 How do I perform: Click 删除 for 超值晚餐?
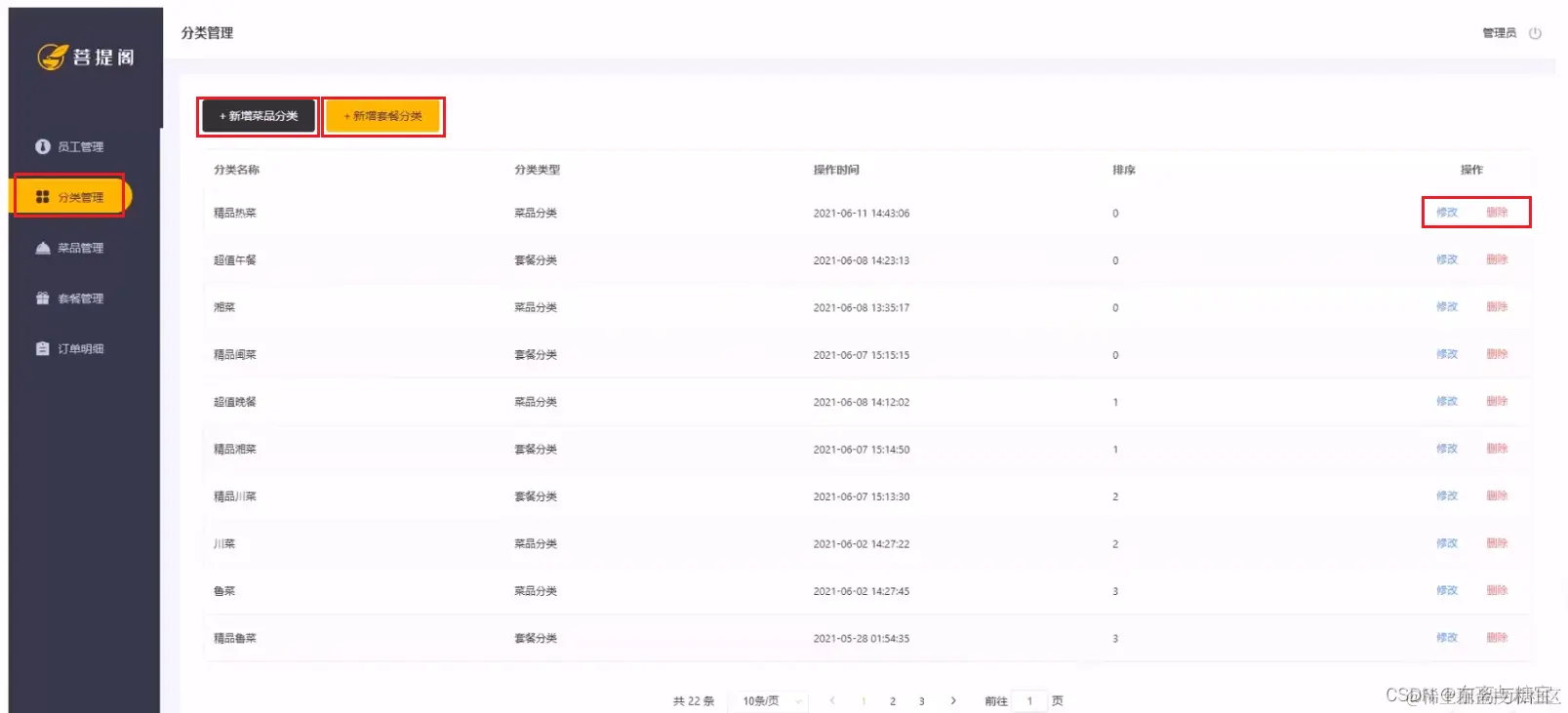1497,401
